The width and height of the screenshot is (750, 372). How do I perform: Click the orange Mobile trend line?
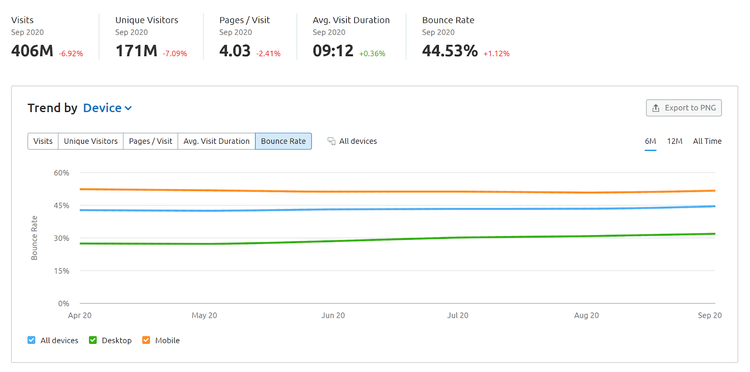coord(397,192)
